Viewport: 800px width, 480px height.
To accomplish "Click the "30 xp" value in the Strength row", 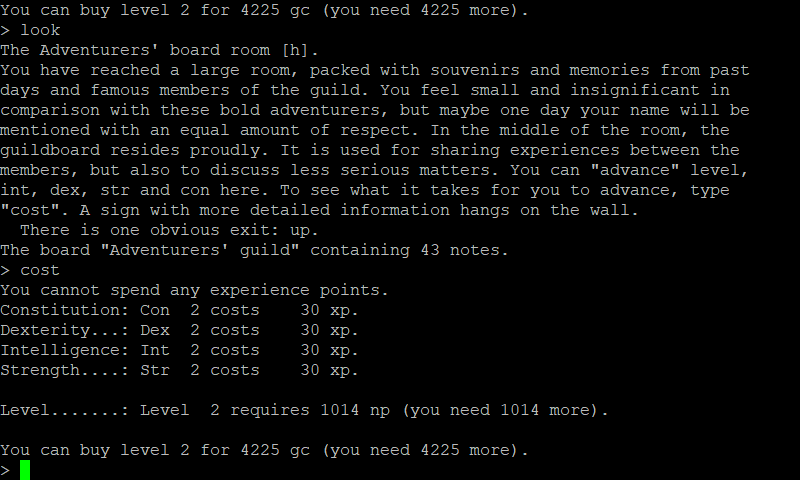I will (x=328, y=370).
